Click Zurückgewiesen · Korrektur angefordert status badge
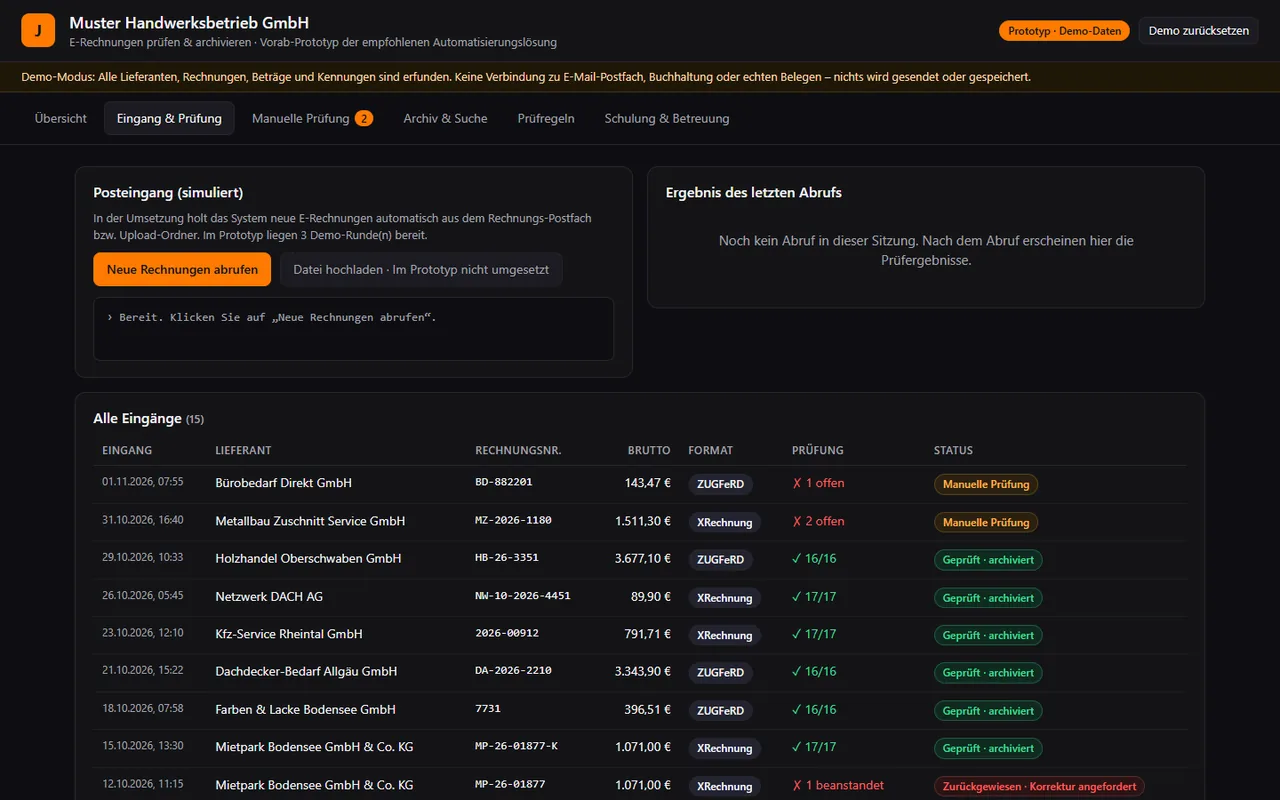This screenshot has height=800, width=1280. [1039, 786]
